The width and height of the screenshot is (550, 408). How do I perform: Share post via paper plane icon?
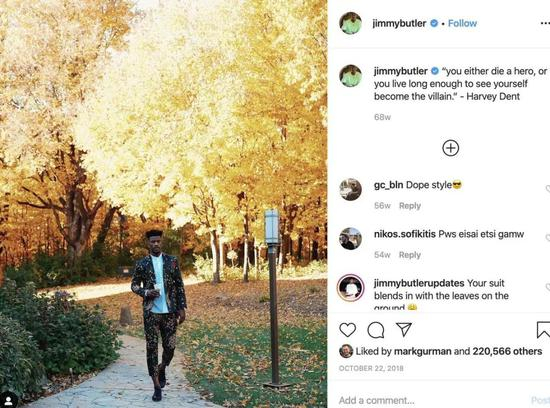click(x=404, y=329)
